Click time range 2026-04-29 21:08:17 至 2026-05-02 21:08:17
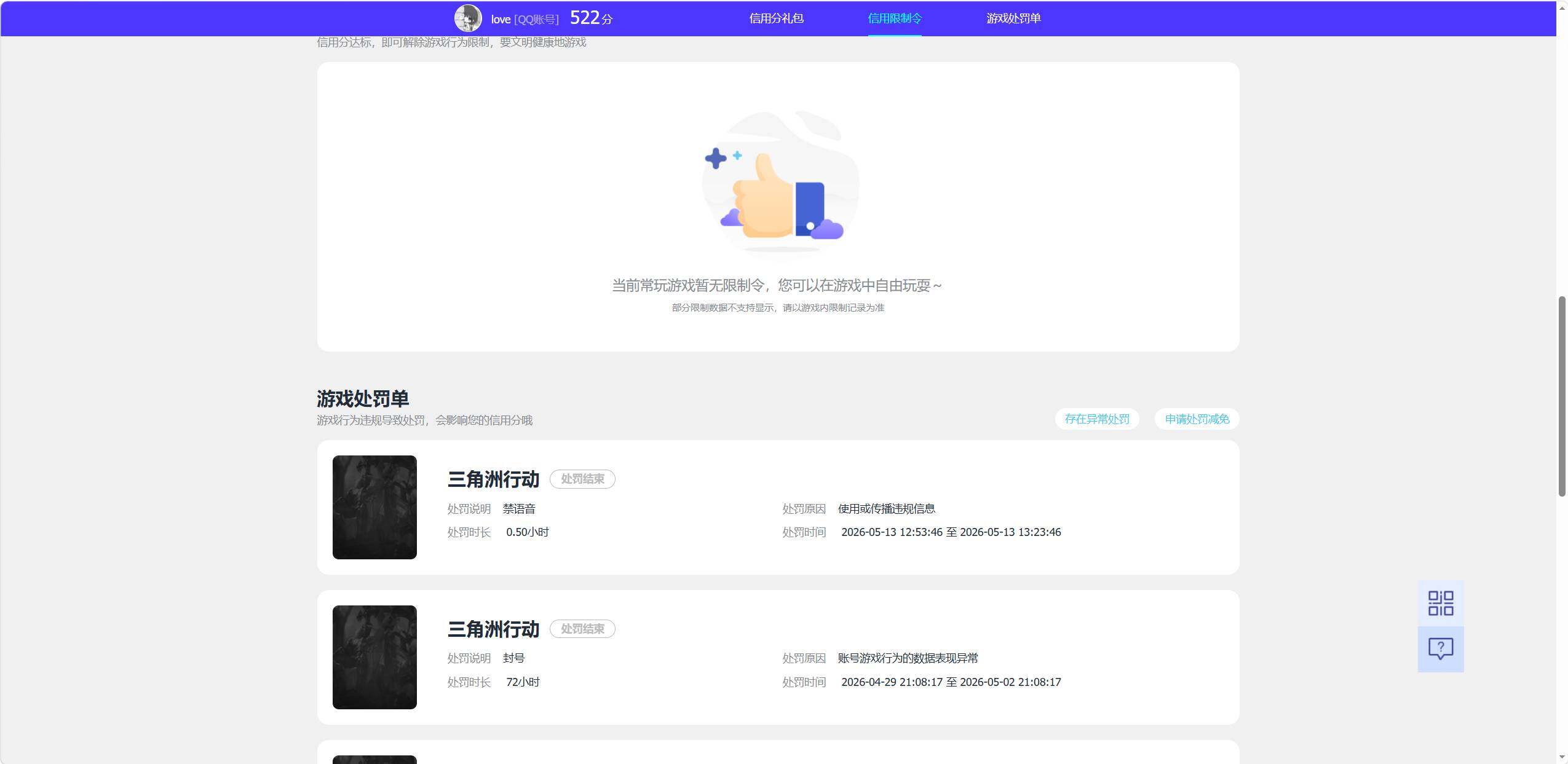This screenshot has height=764, width=1568. tap(951, 682)
